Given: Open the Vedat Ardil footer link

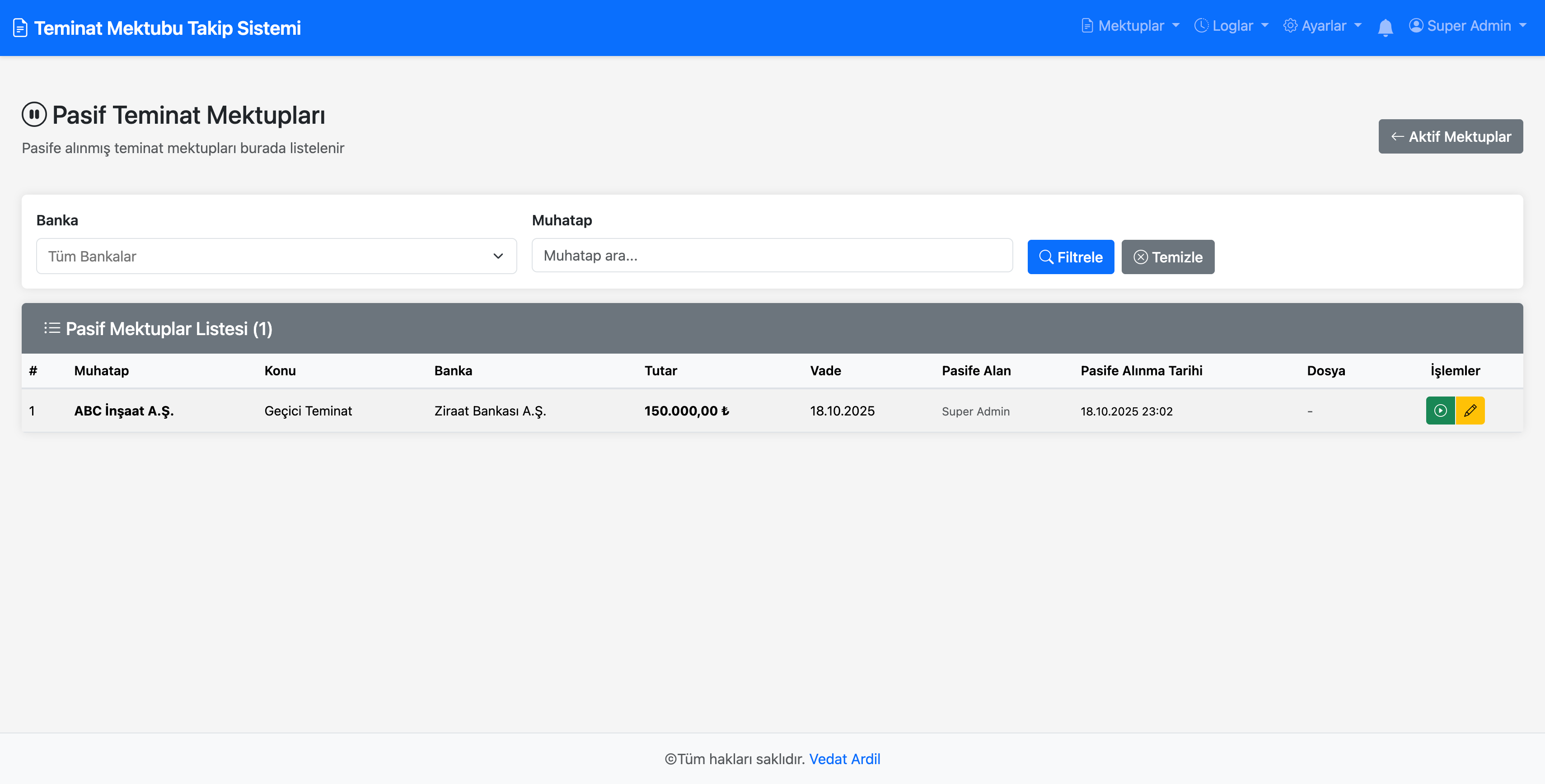Looking at the screenshot, I should (844, 759).
